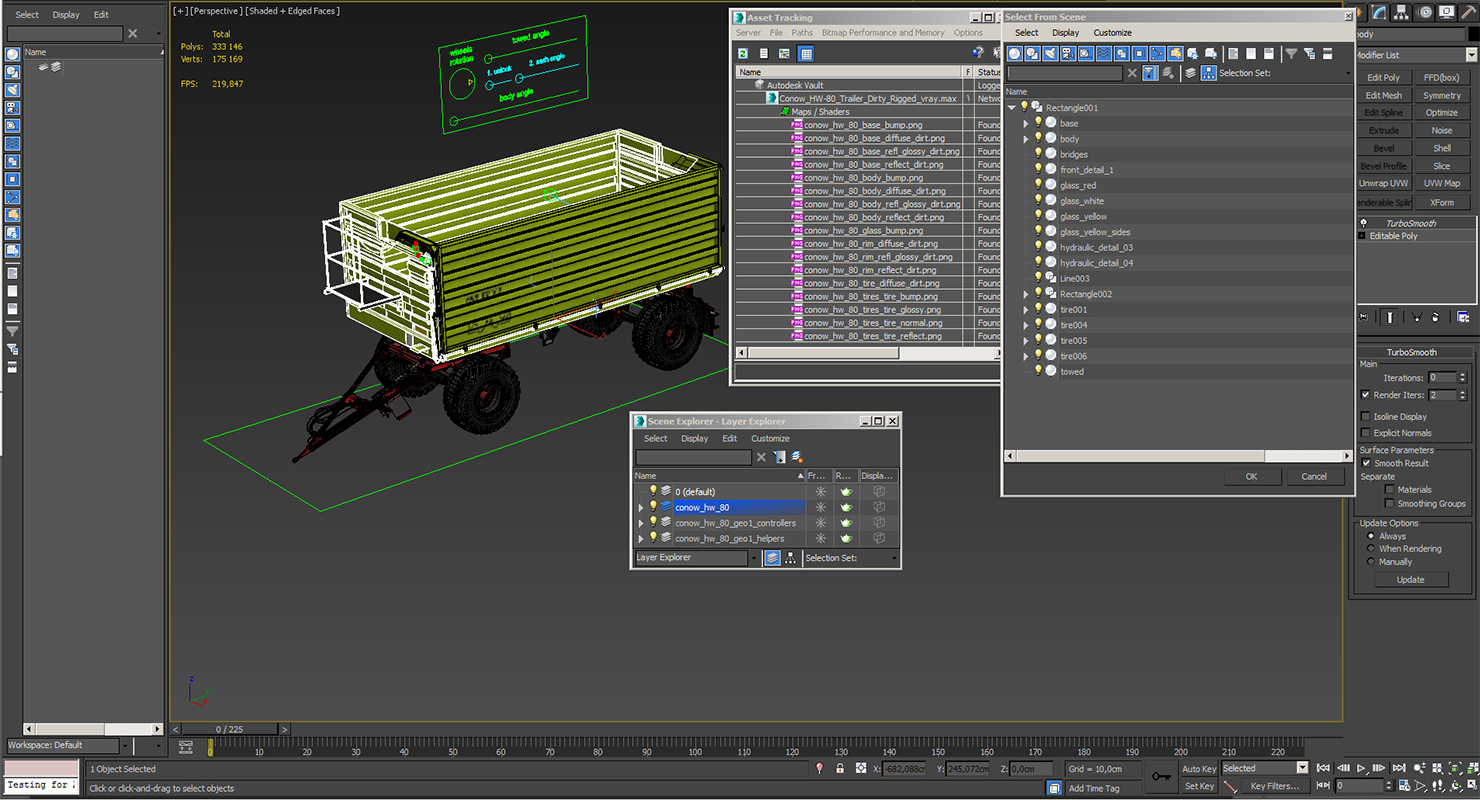Expand conow_hw_80_geo1_helpers layer
Viewport: 1480px width, 800px height.
(641, 539)
